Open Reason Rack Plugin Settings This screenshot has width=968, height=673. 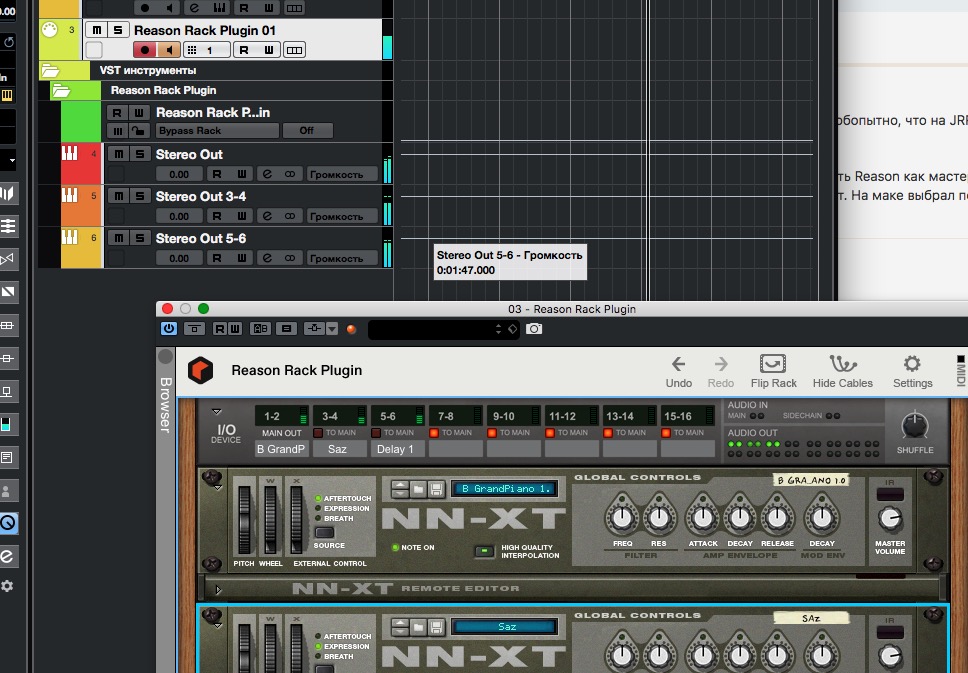point(912,372)
